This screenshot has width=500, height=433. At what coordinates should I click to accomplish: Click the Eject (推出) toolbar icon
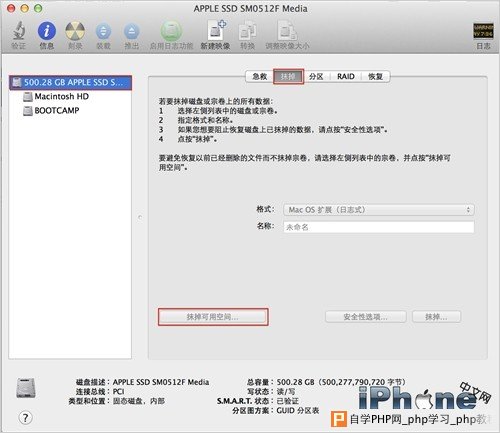pos(132,32)
